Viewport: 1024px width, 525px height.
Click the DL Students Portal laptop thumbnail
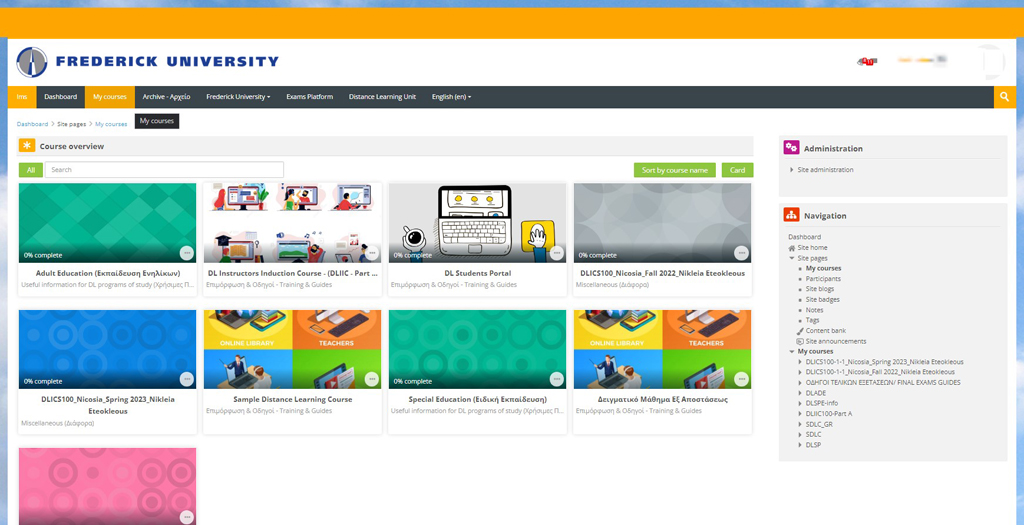[x=477, y=223]
